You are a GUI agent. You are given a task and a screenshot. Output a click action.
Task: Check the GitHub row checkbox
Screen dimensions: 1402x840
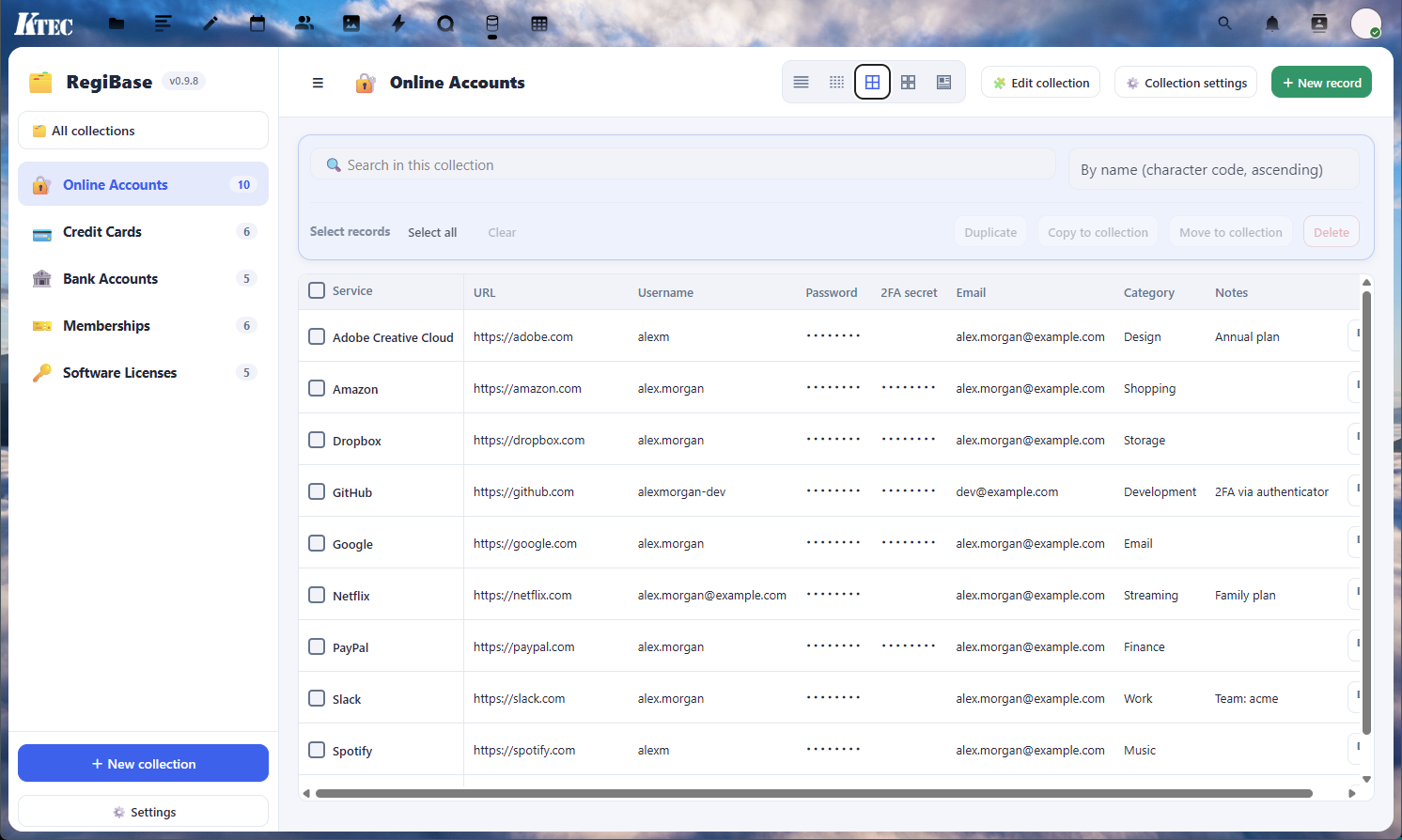317,491
